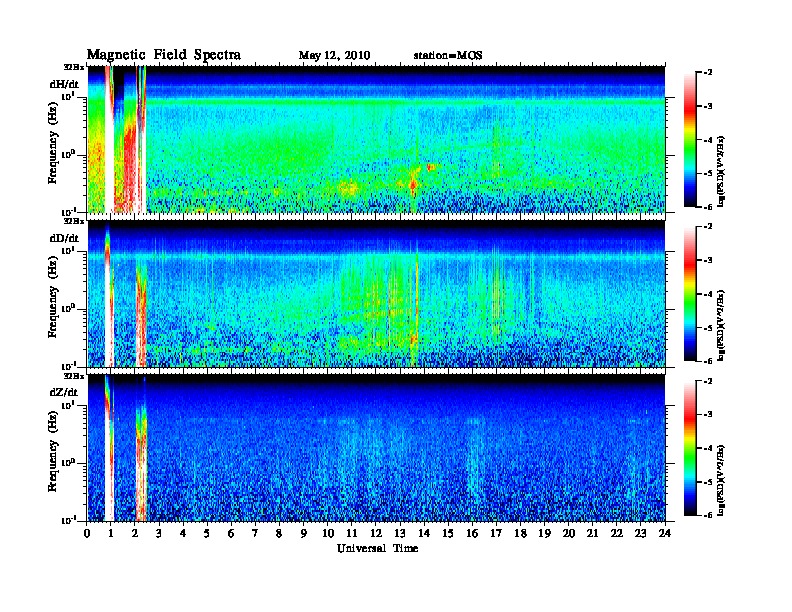Click the dH/dt color scale bar

click(690, 140)
